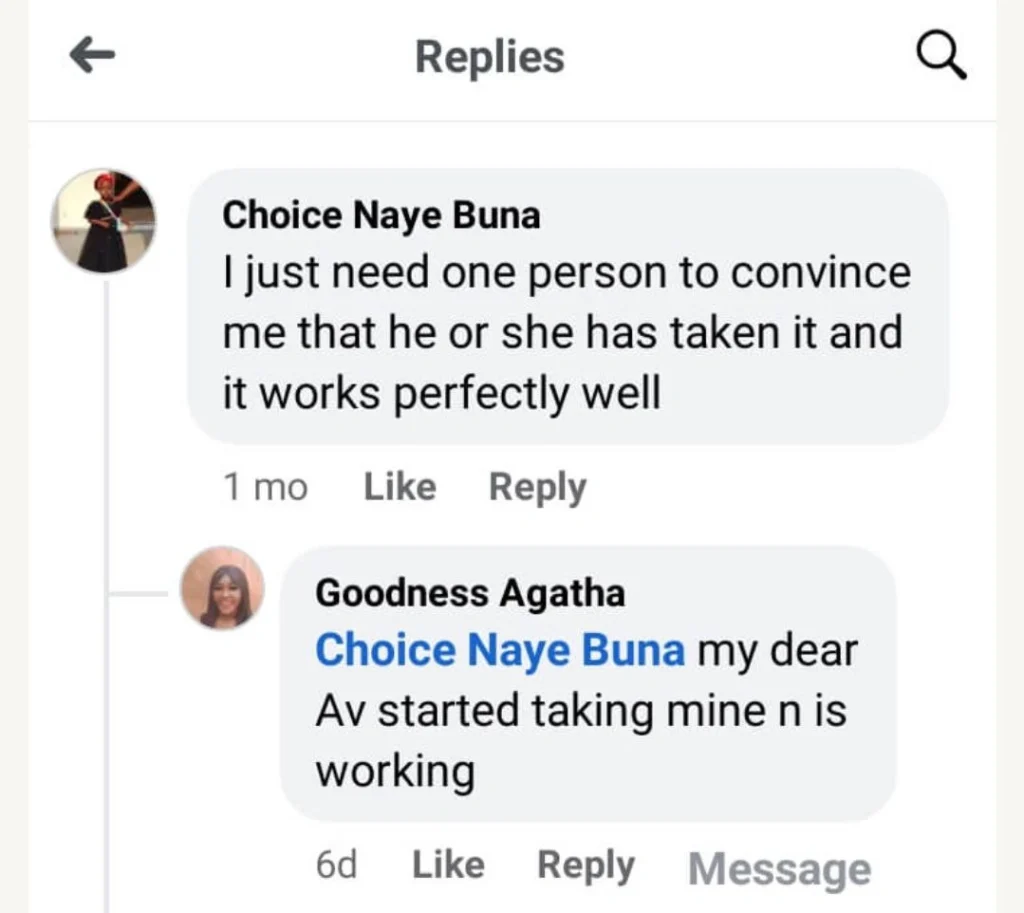Viewport: 1024px width, 913px height.
Task: Click the word 'working' in Goodness Agatha's reply
Action: click(x=395, y=772)
